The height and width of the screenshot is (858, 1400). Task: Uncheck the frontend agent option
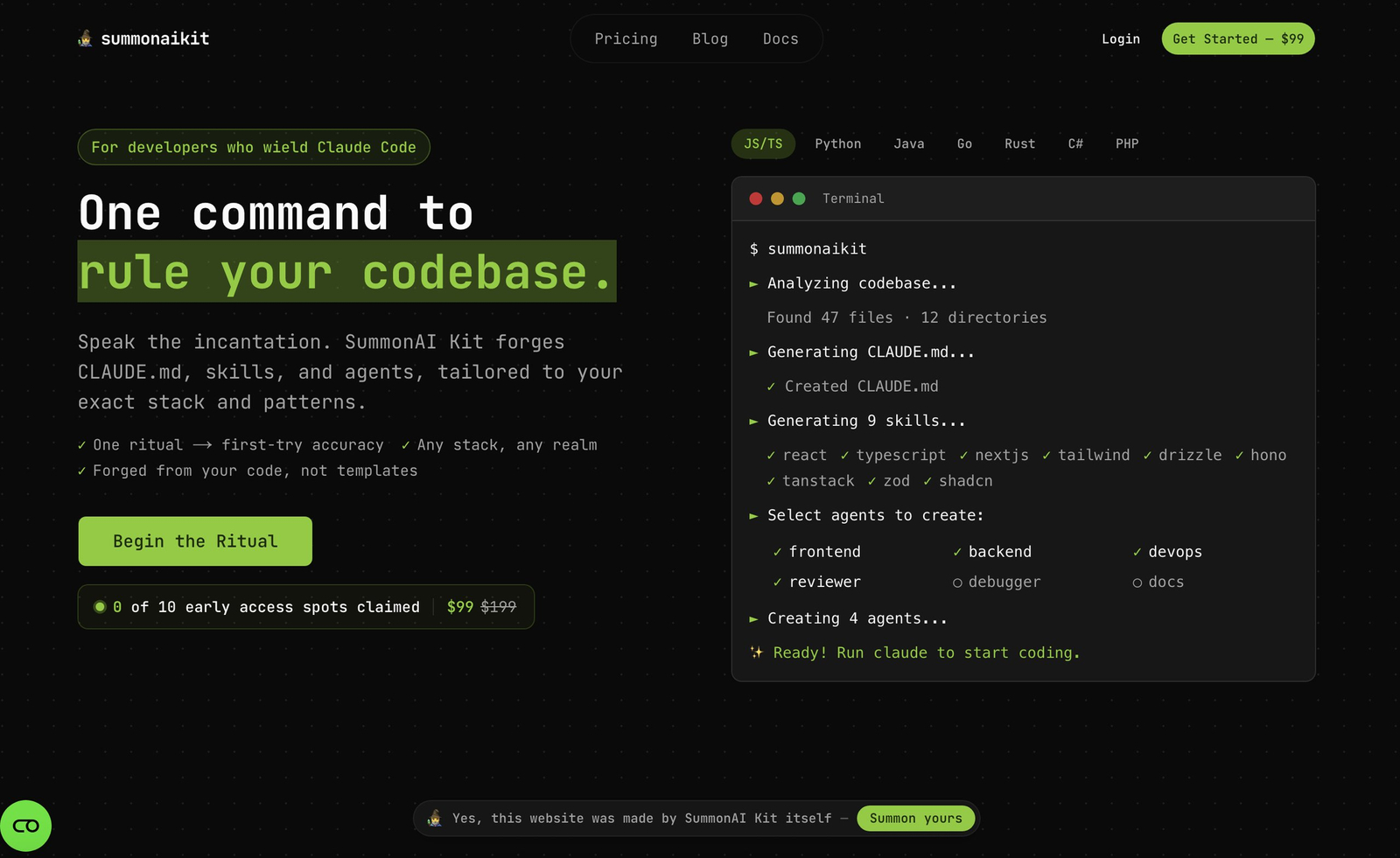tap(816, 552)
